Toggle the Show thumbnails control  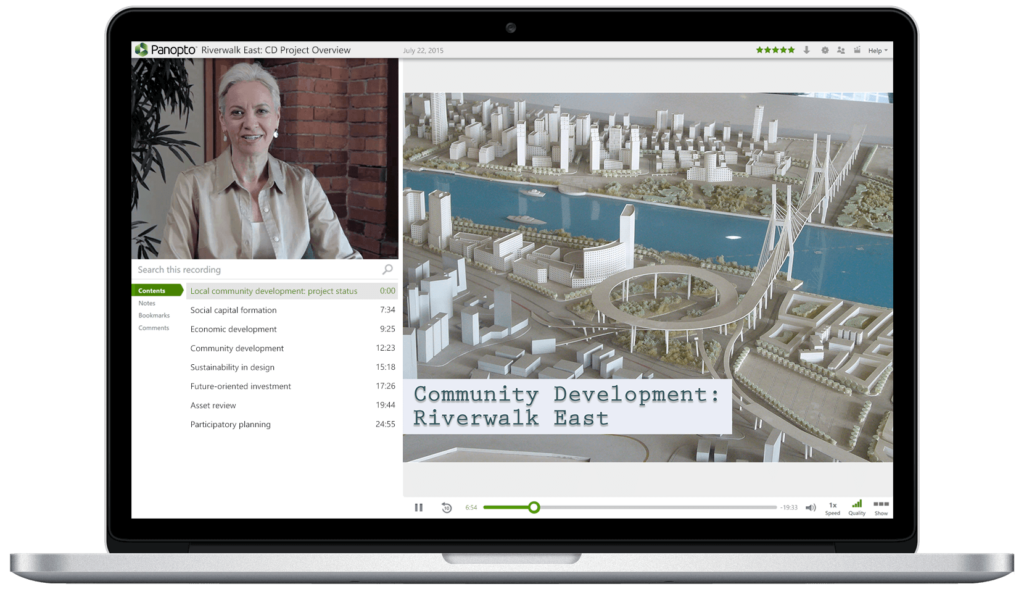point(881,508)
